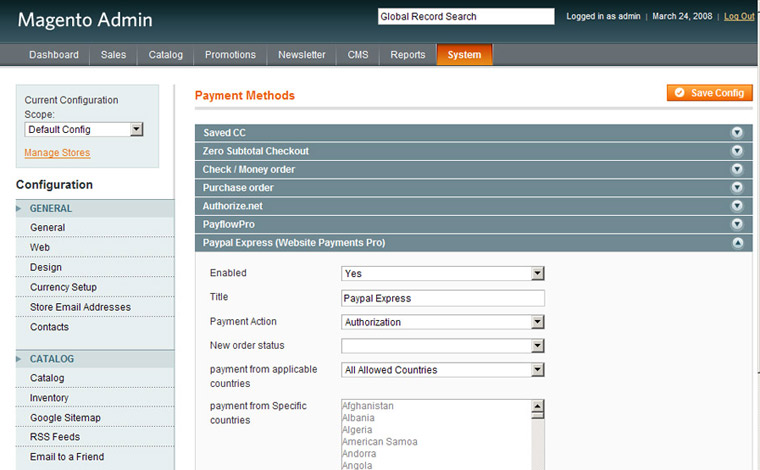This screenshot has height=470, width=760.
Task: Click the Title field containing Paypal Express
Action: click(443, 298)
